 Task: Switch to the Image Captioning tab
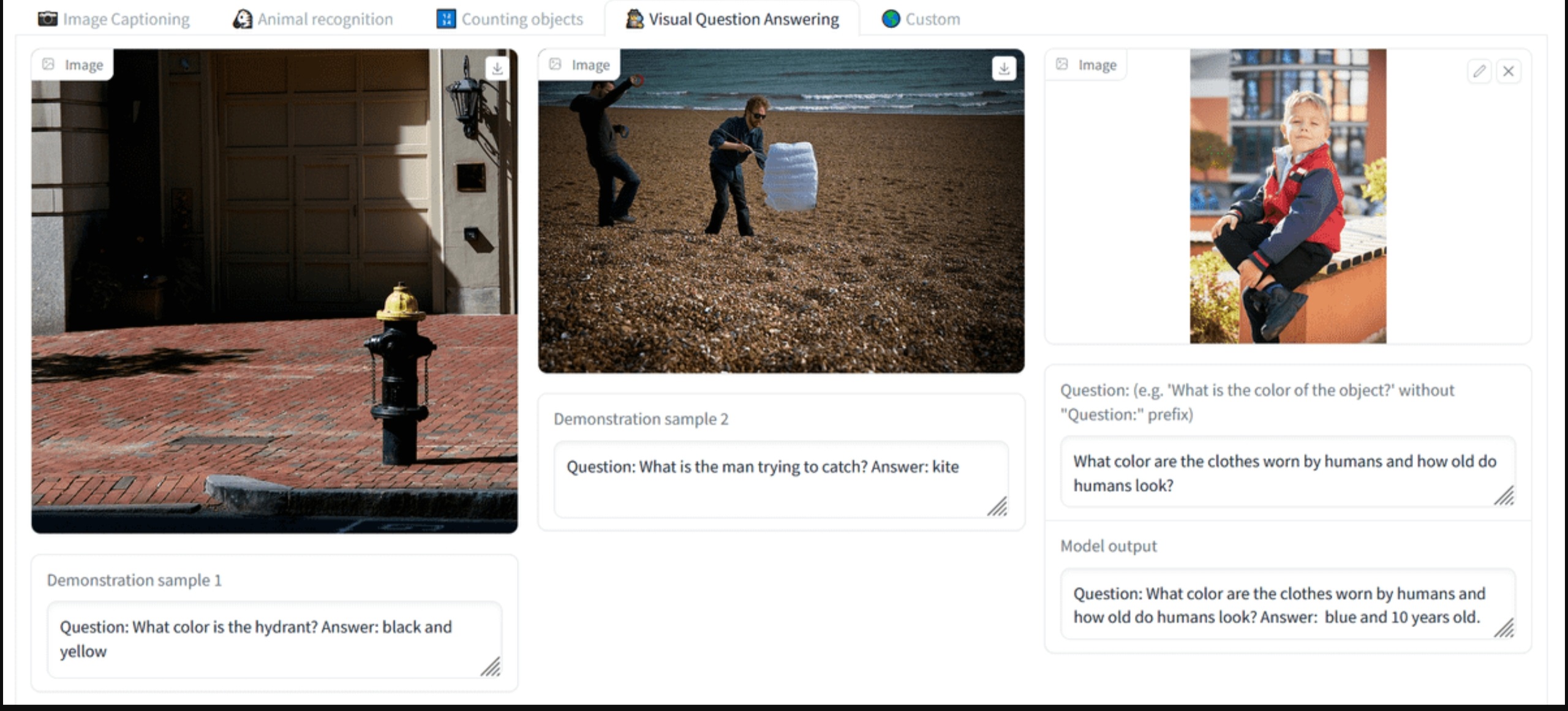126,19
